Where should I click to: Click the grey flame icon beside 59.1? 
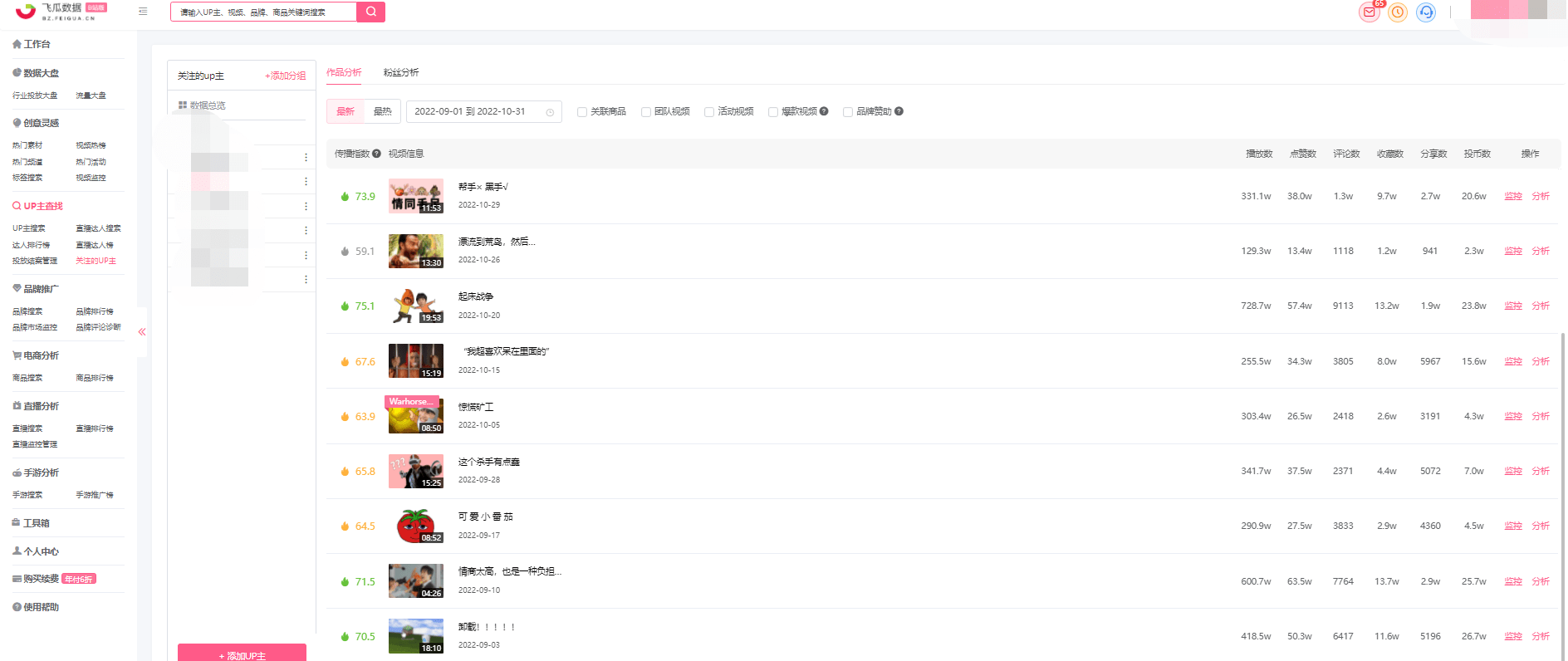click(345, 252)
